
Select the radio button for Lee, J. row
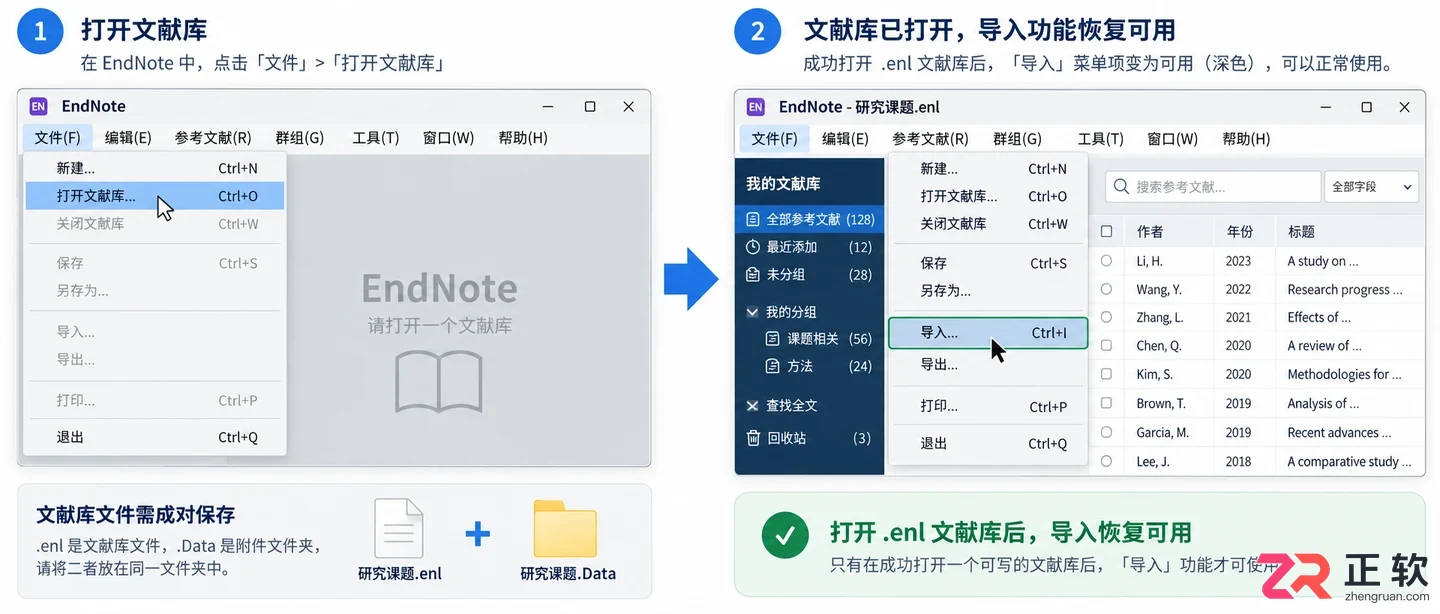(x=1106, y=461)
